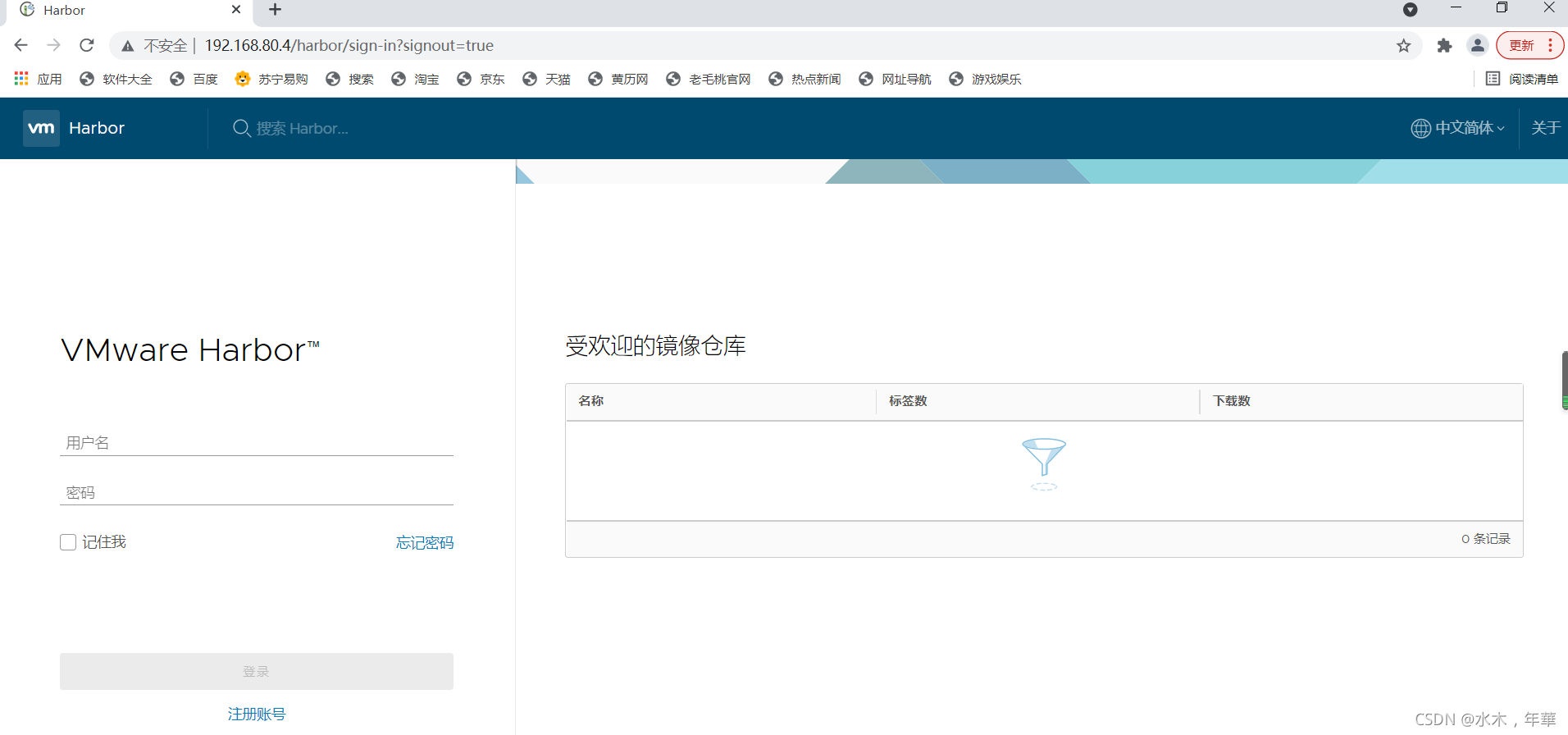
Task: Reload the page with refresh icon
Action: pyautogui.click(x=87, y=45)
